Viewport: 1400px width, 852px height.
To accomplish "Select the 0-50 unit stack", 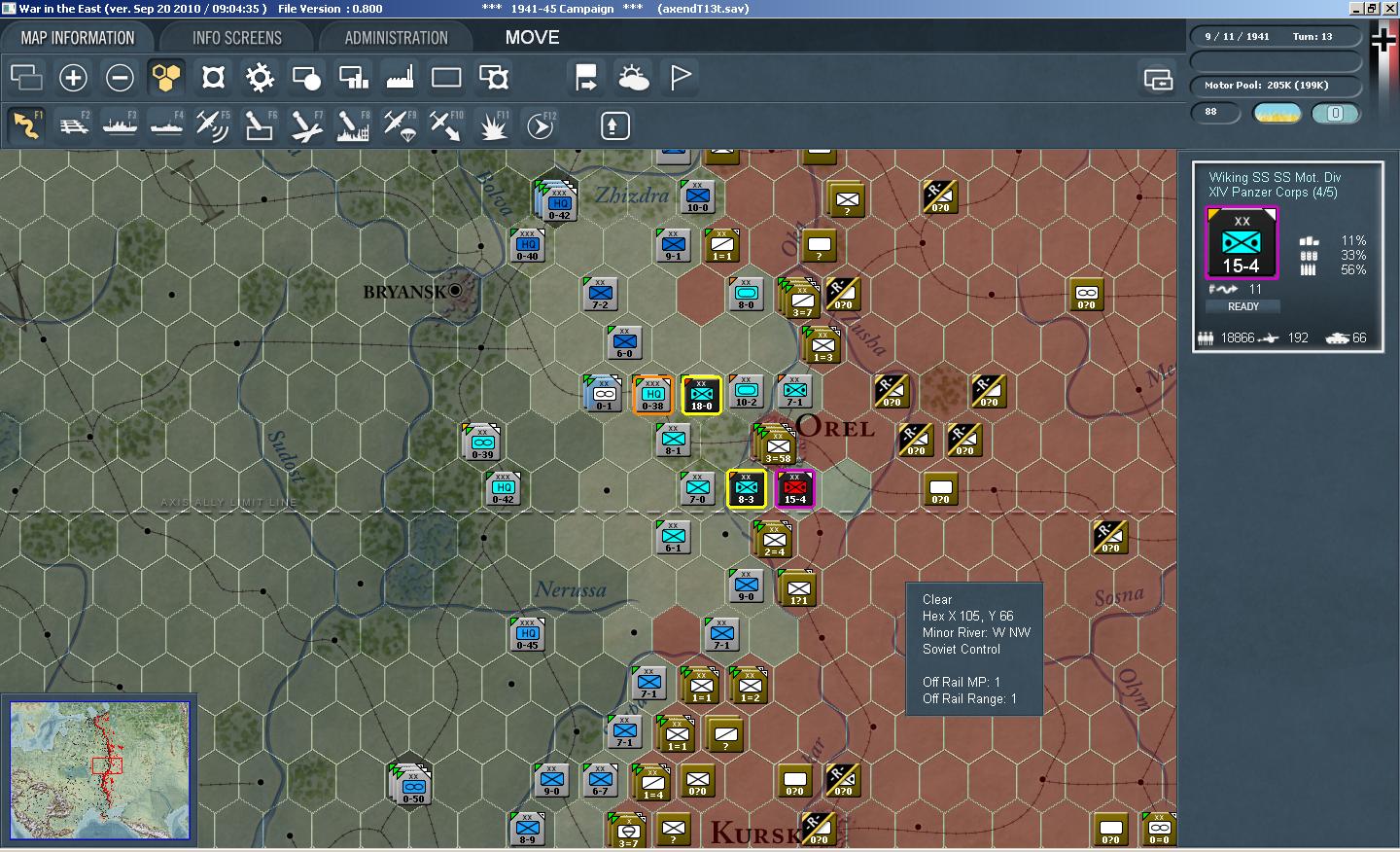I will pos(411,784).
